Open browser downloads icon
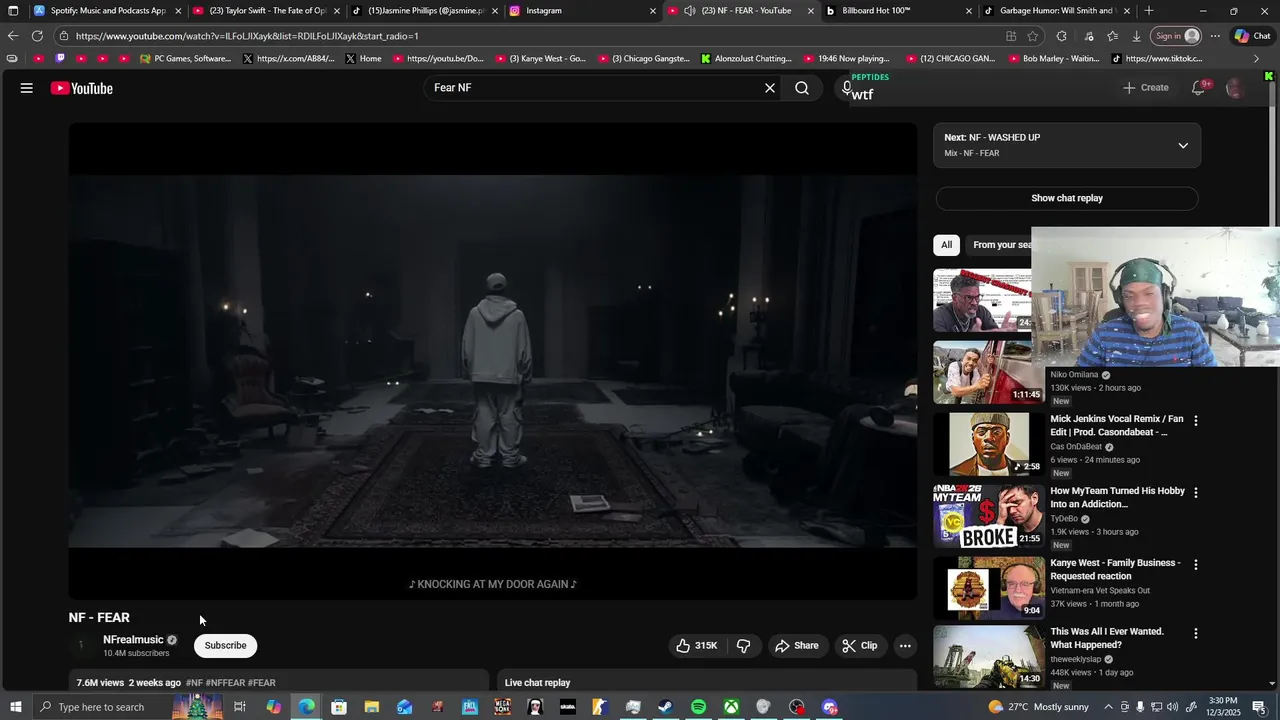The height and width of the screenshot is (720, 1280). pyautogui.click(x=1136, y=36)
